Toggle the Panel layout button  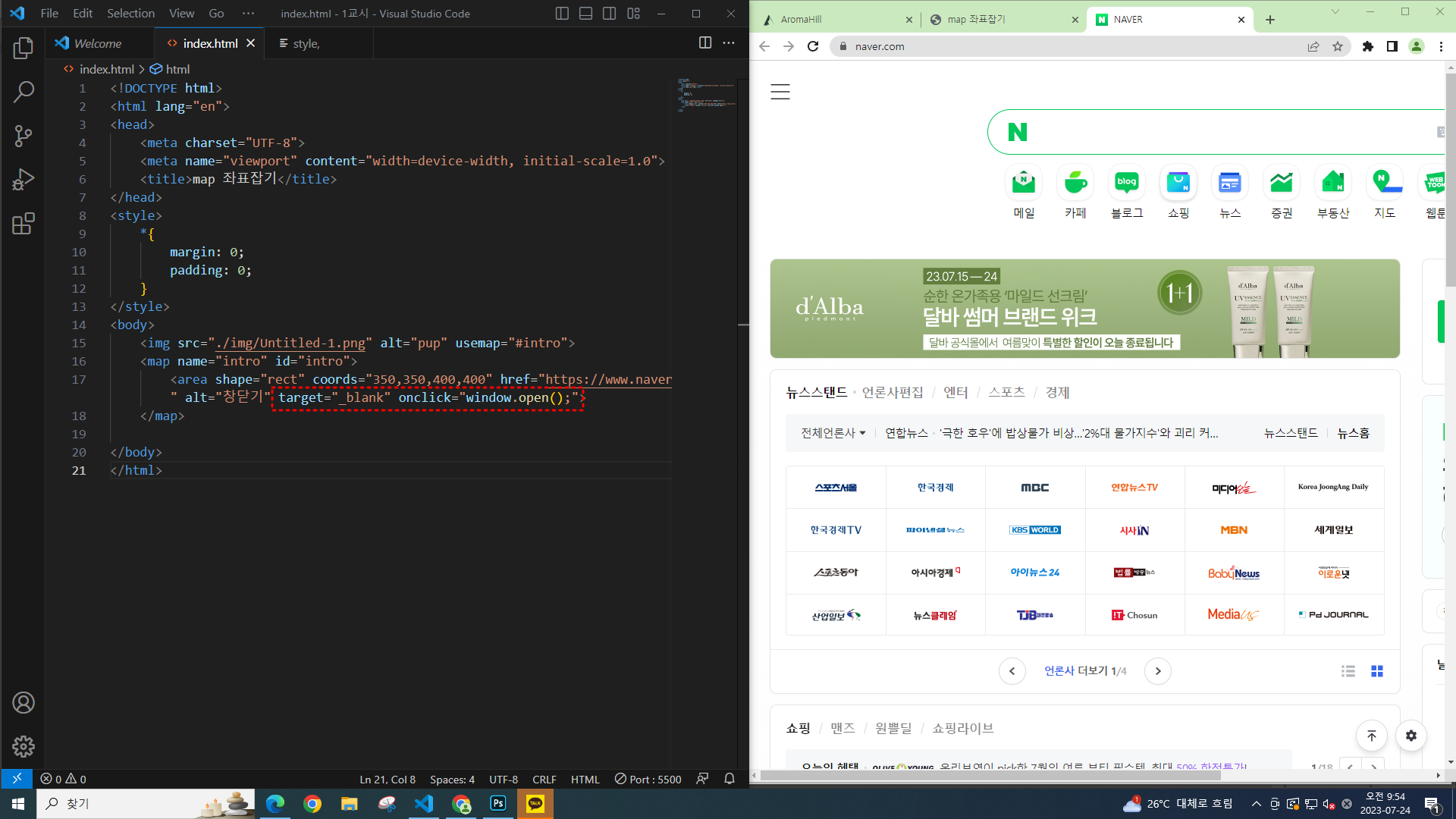pos(585,14)
